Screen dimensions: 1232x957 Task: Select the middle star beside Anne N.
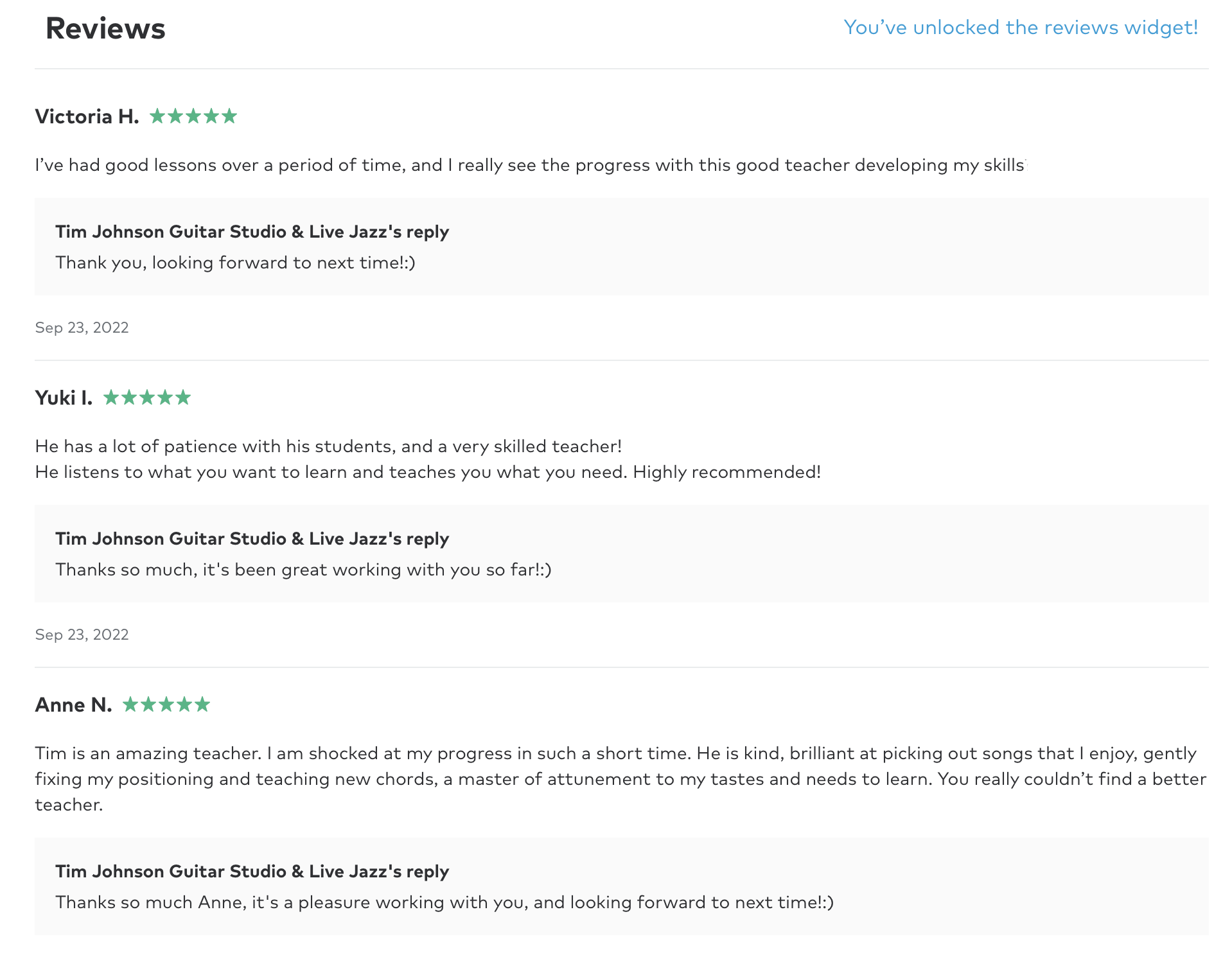166,705
